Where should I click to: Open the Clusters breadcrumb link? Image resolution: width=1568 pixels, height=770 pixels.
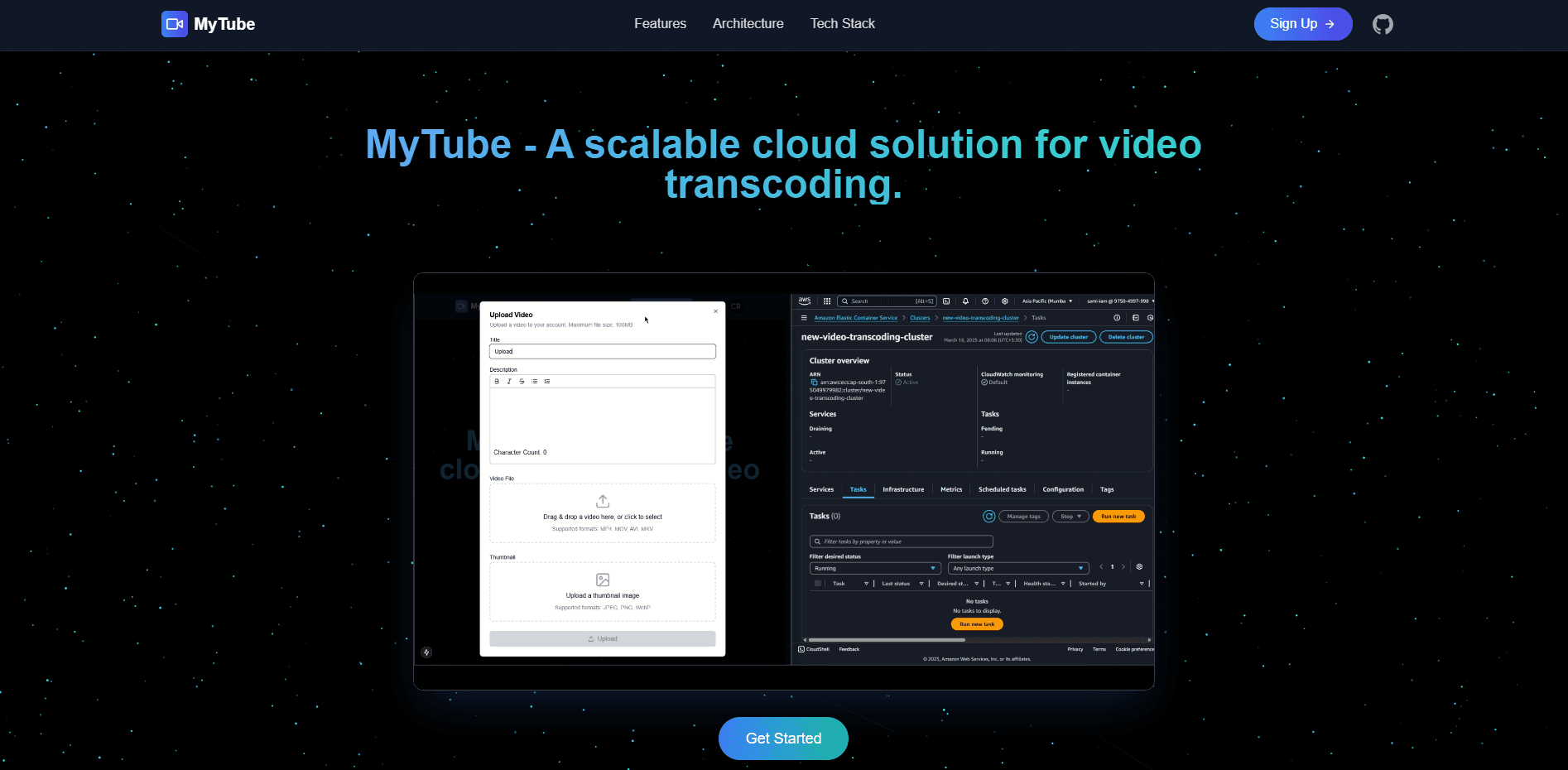coord(920,318)
